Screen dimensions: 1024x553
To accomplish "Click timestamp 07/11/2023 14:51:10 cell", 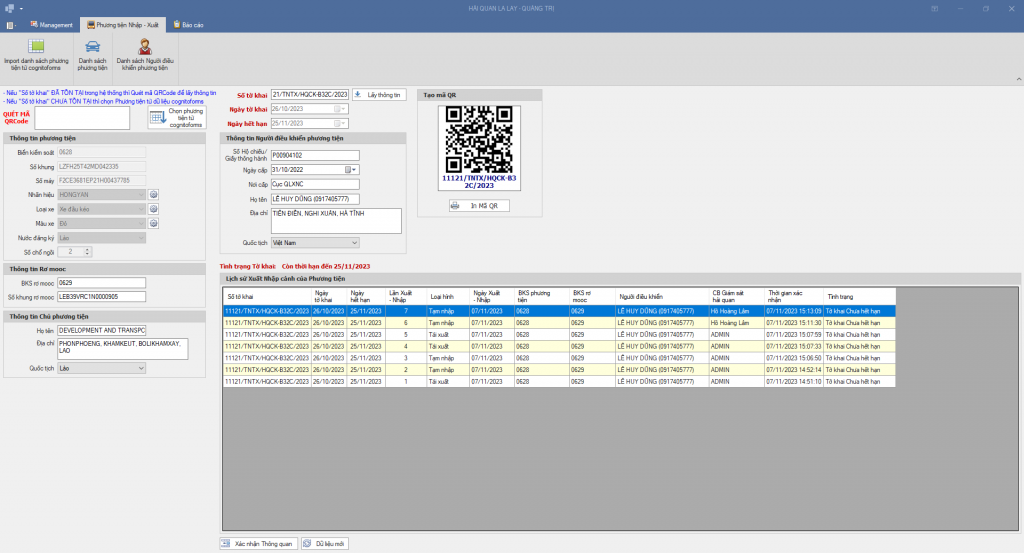I will pos(793,381).
